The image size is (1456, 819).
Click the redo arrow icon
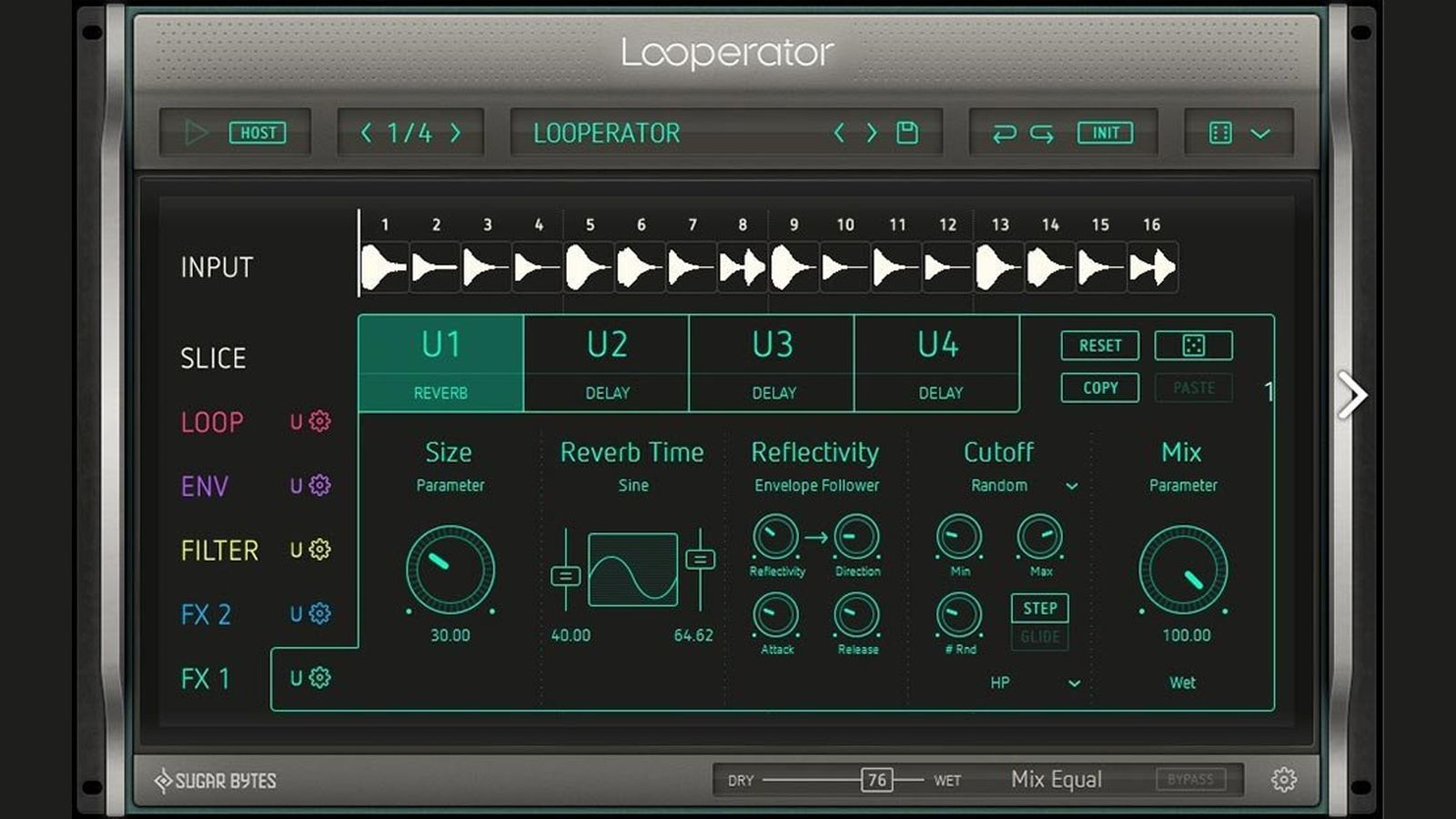coord(1042,134)
